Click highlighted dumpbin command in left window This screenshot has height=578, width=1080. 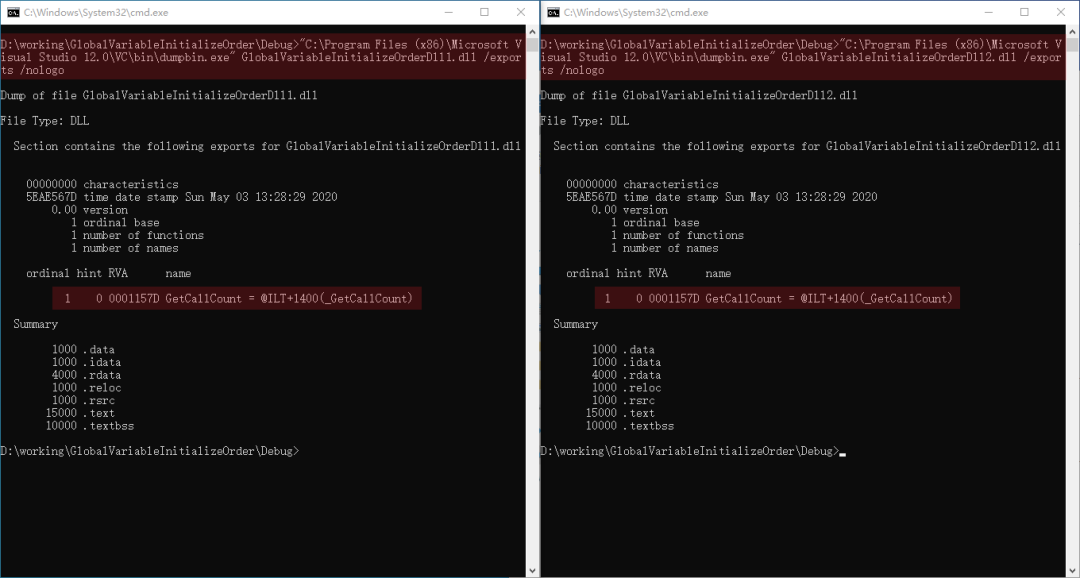(x=262, y=58)
